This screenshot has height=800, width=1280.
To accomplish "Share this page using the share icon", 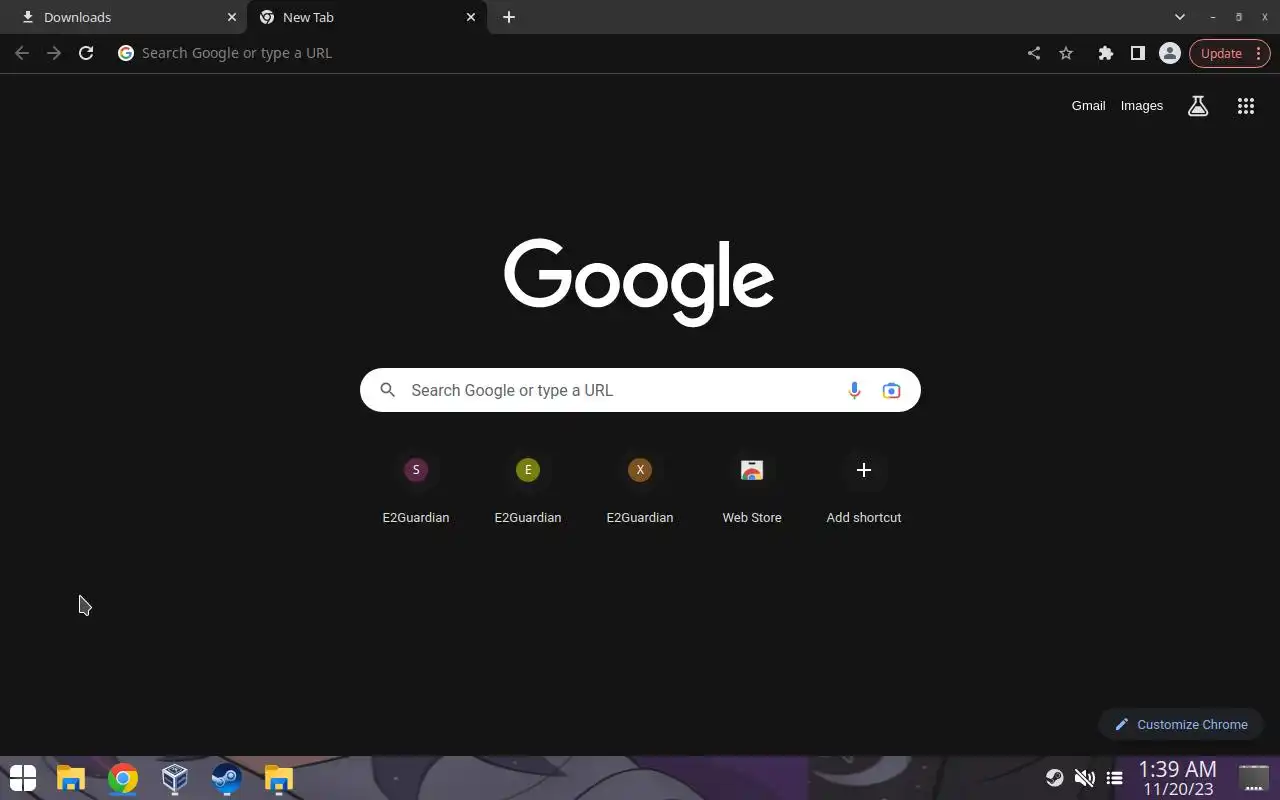I will [x=1034, y=53].
